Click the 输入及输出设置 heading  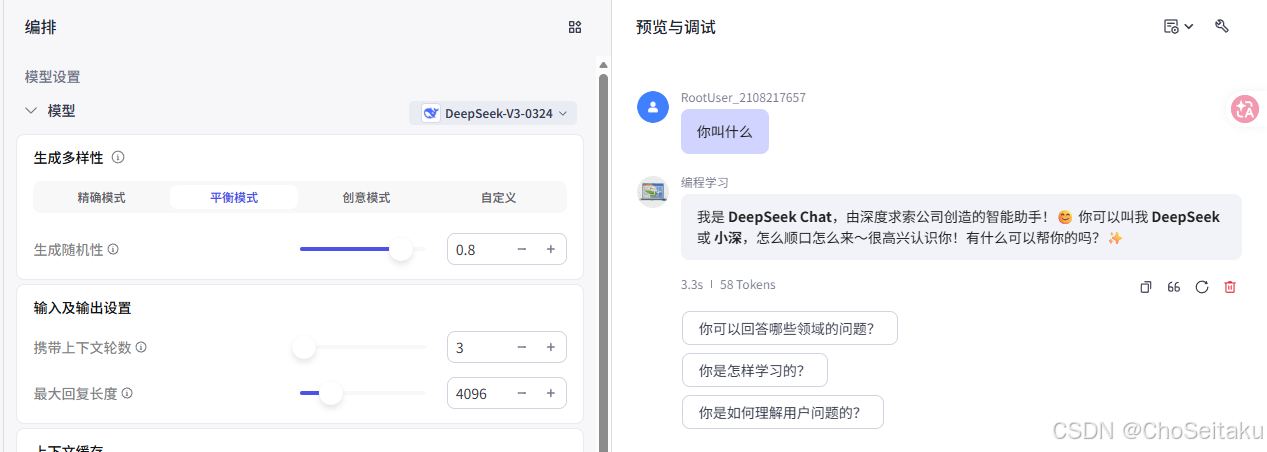pyautogui.click(x=82, y=308)
